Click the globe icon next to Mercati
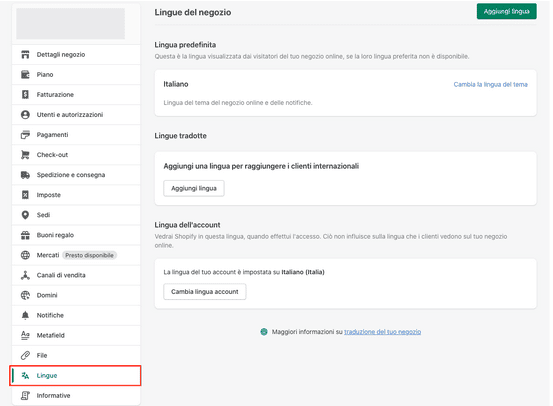 coord(25,255)
